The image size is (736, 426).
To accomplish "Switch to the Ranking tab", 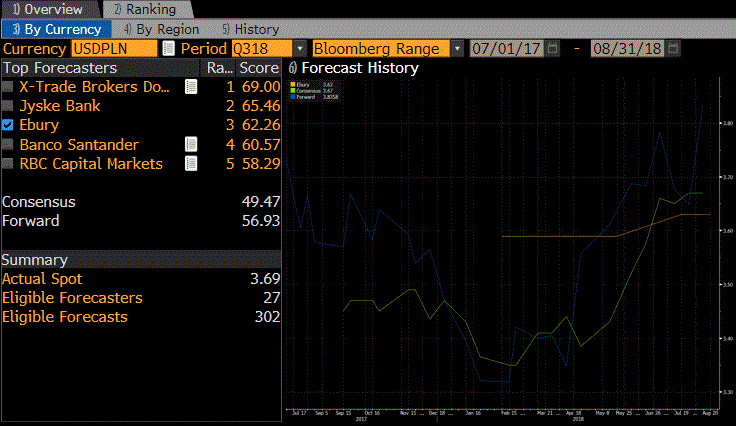I will 146,9.
